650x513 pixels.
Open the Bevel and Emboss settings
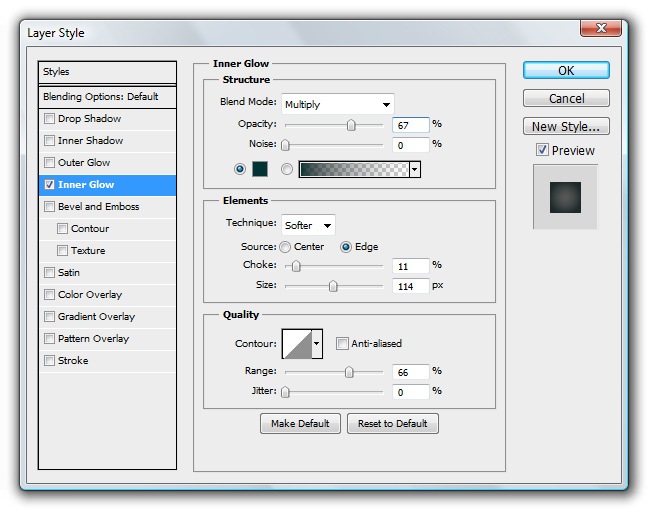98,207
